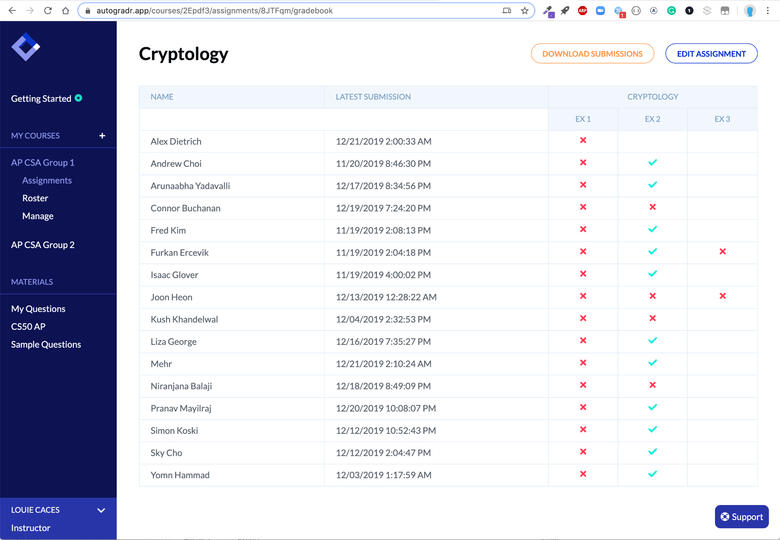Screen dimensions: 780x540
Task: Click the user profile avatar icon
Action: click(750, 10)
